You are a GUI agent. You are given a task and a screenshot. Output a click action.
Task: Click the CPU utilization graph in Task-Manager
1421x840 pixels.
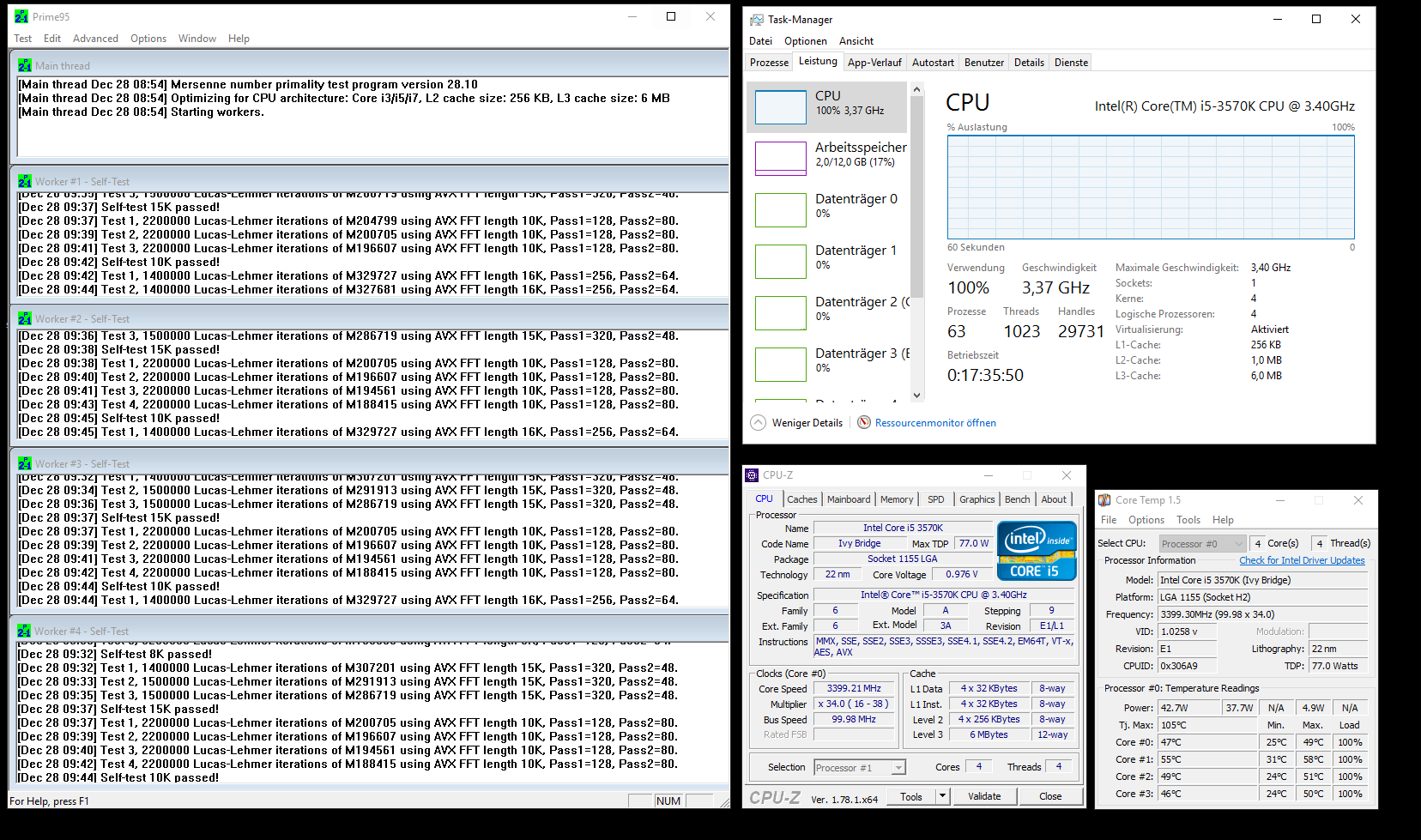[x=1151, y=187]
